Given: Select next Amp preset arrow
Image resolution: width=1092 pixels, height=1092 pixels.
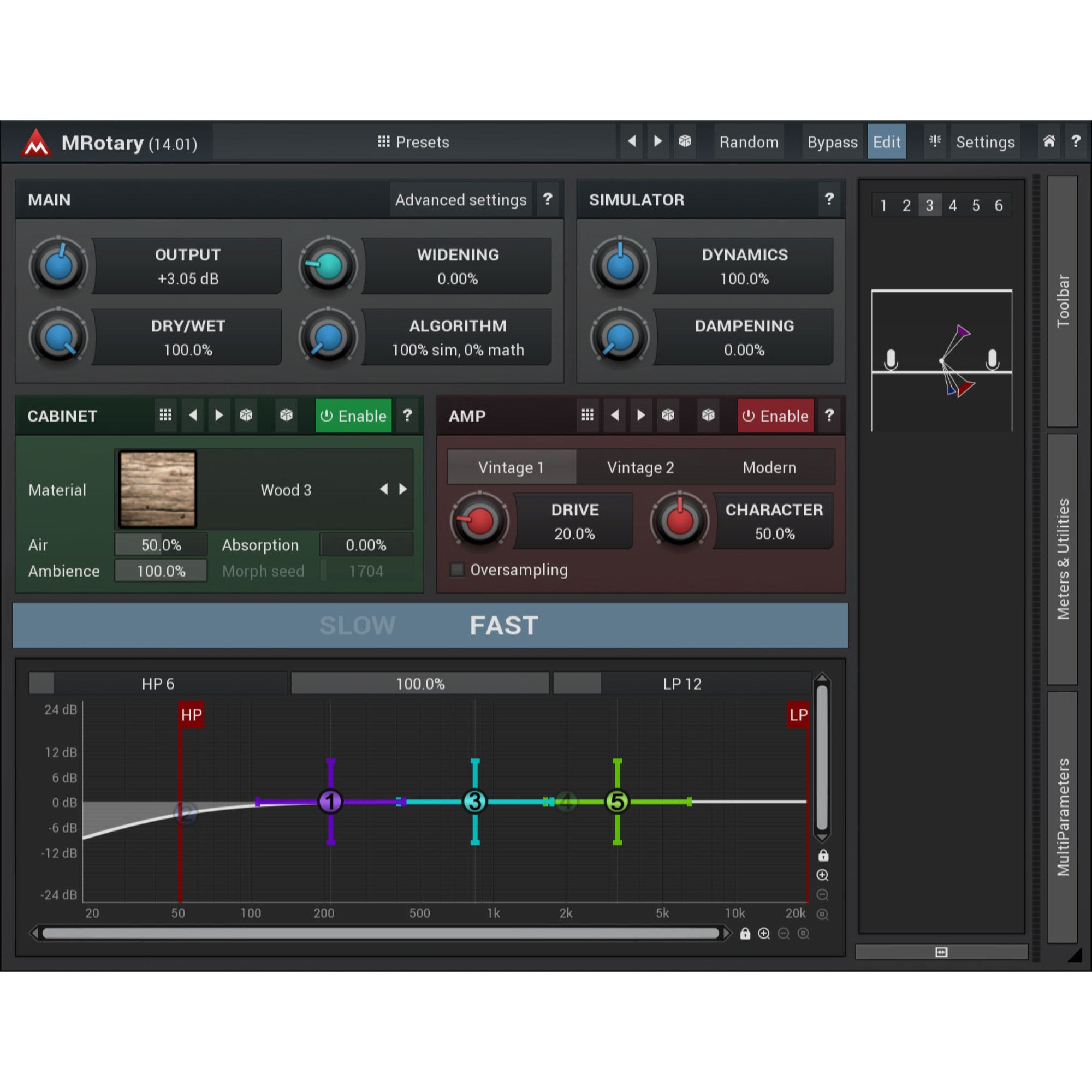Looking at the screenshot, I should tap(641, 416).
